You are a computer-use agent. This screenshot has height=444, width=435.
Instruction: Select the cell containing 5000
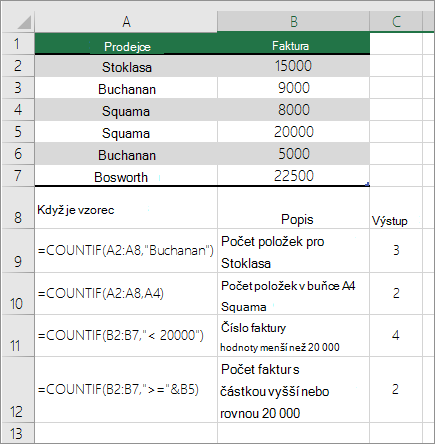coord(293,154)
